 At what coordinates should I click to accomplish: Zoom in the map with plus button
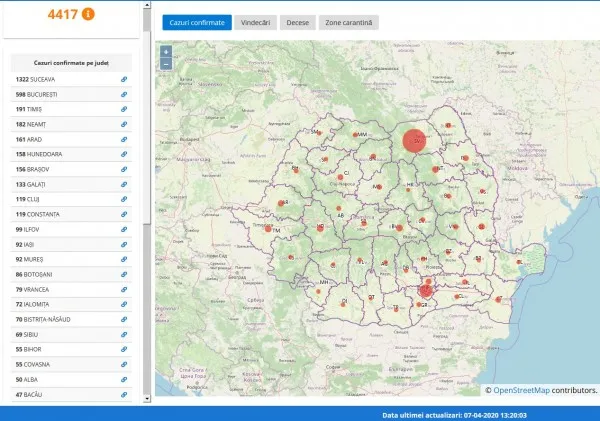(x=166, y=52)
